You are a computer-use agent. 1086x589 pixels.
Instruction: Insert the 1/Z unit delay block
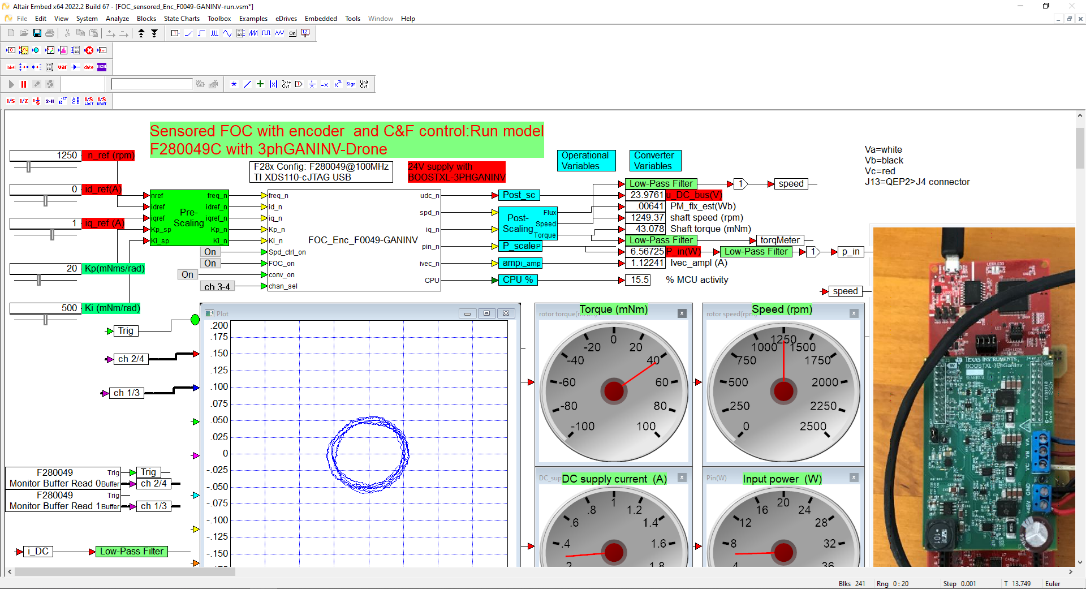tap(24, 100)
